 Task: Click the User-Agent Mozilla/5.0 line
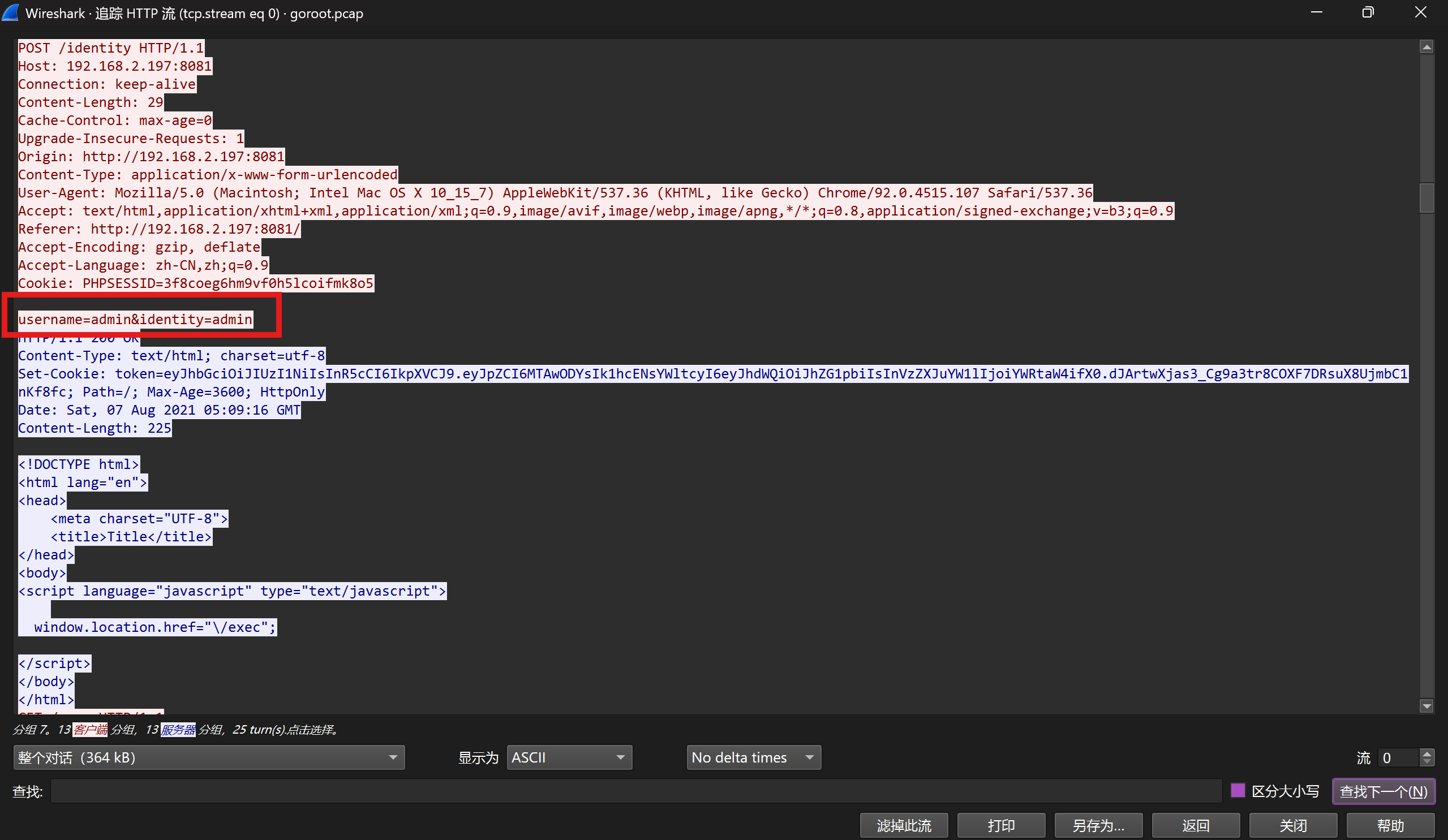555,193
